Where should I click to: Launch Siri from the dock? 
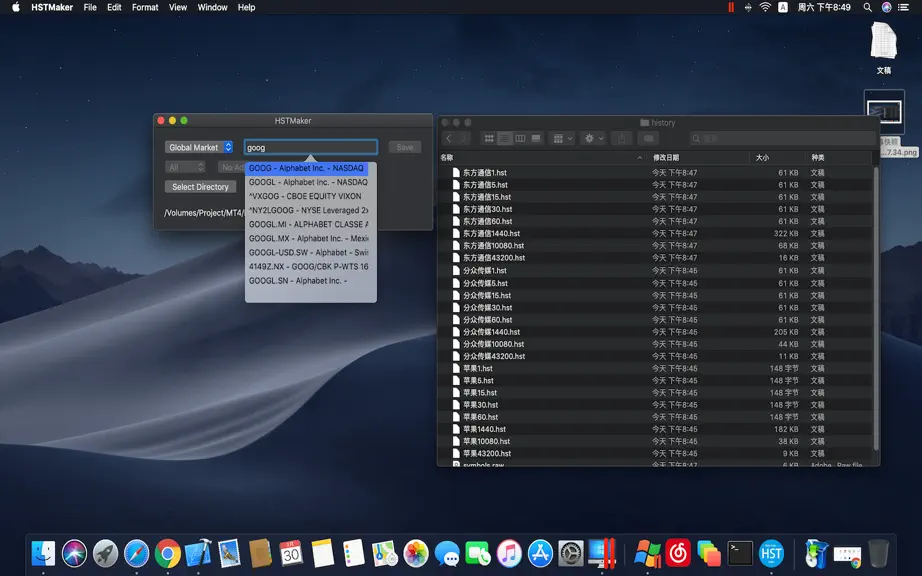(74, 554)
